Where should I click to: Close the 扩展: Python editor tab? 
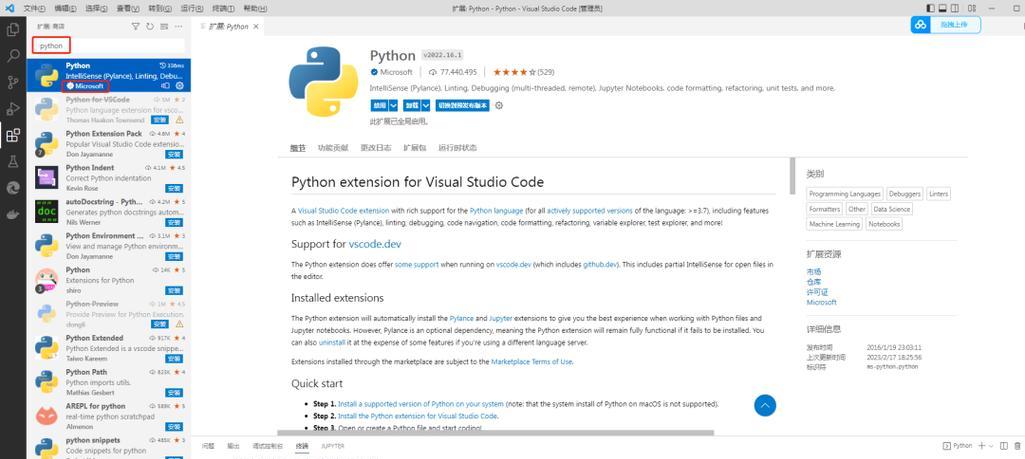(x=256, y=27)
